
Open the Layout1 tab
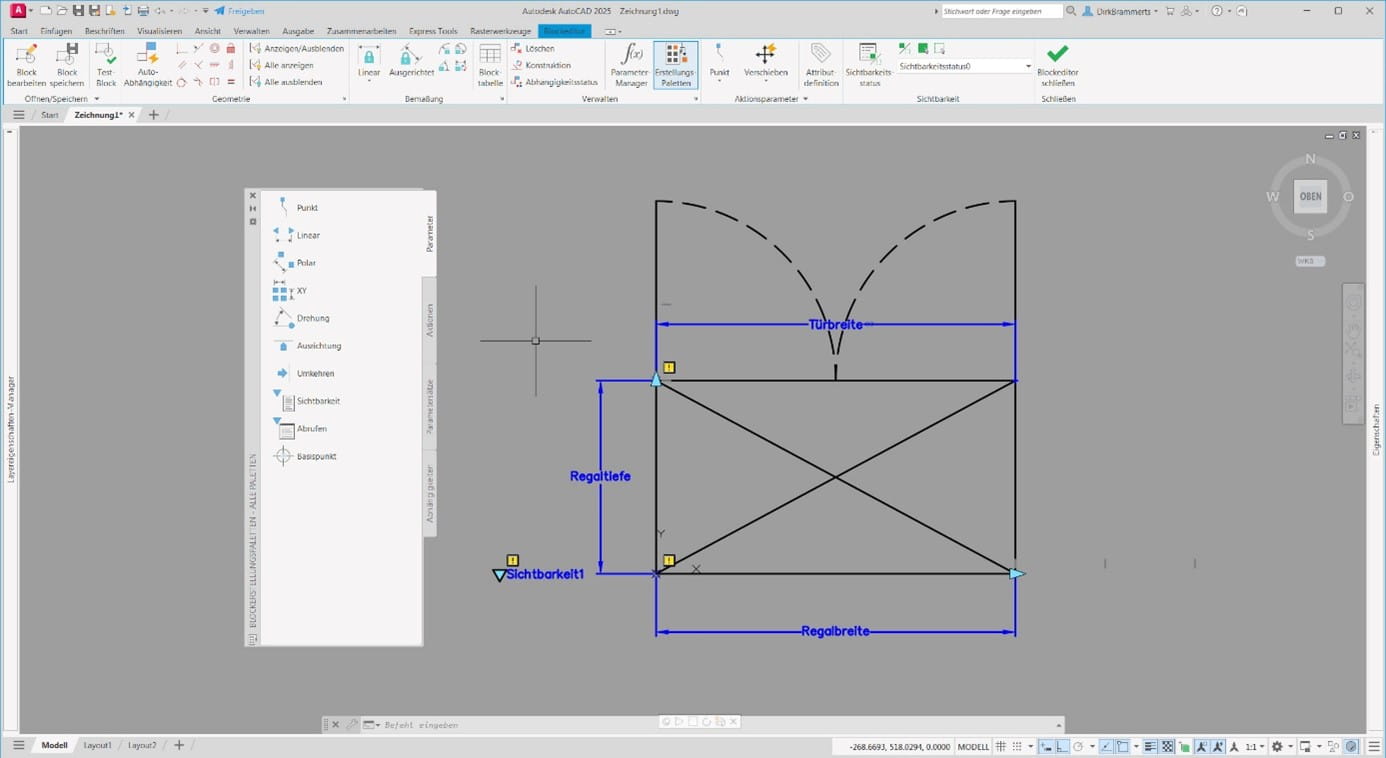coord(98,745)
